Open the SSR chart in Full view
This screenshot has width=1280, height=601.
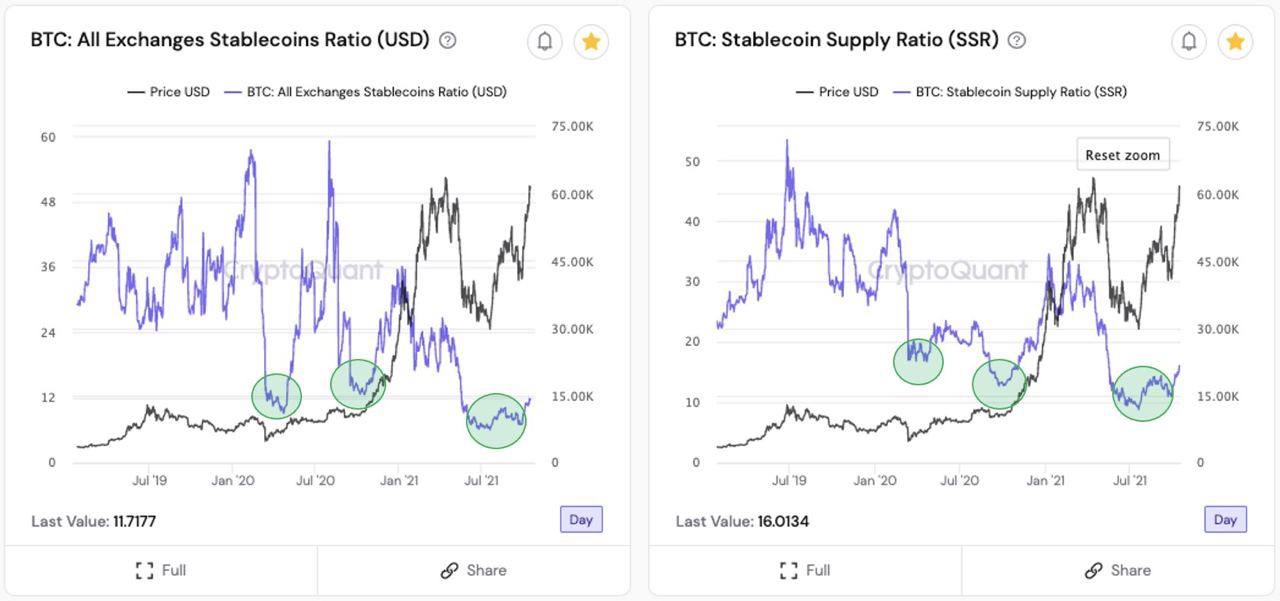[805, 571]
